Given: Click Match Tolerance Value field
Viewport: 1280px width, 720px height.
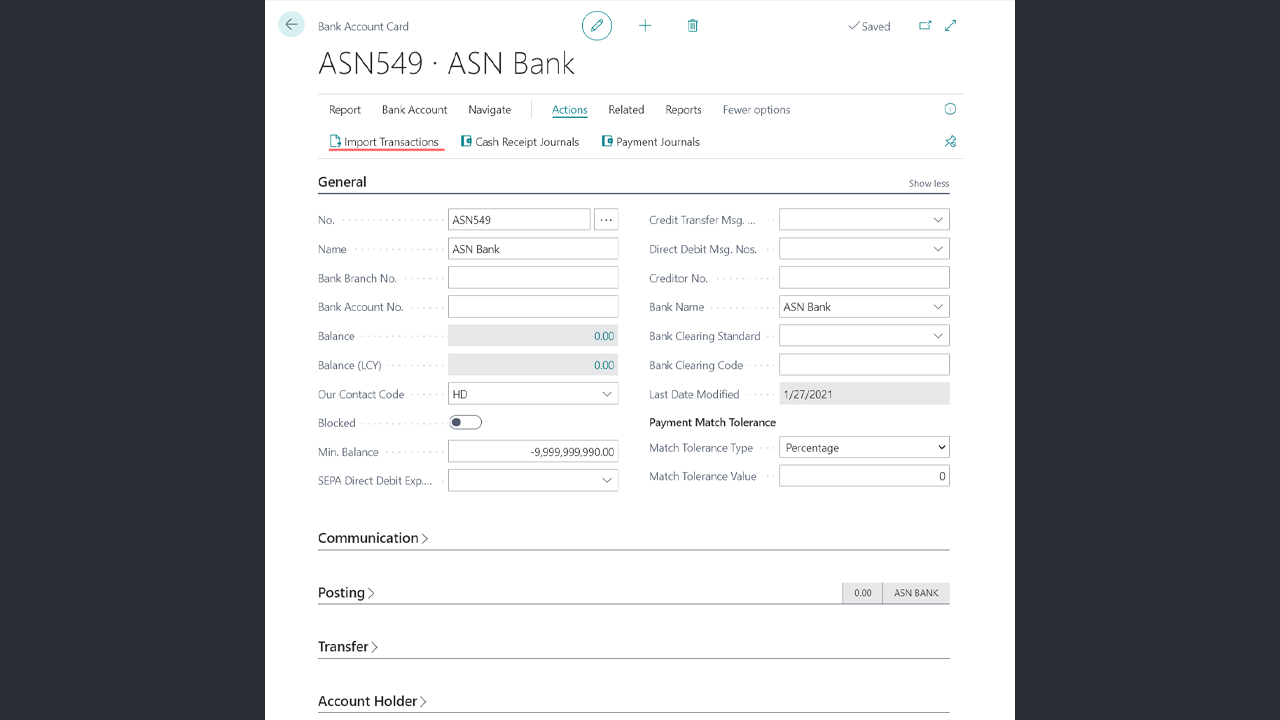Looking at the screenshot, I should [864, 477].
